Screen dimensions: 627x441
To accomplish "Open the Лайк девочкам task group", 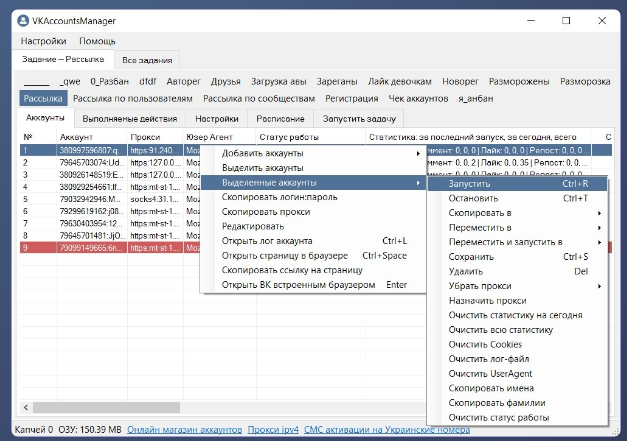I will click(x=400, y=82).
